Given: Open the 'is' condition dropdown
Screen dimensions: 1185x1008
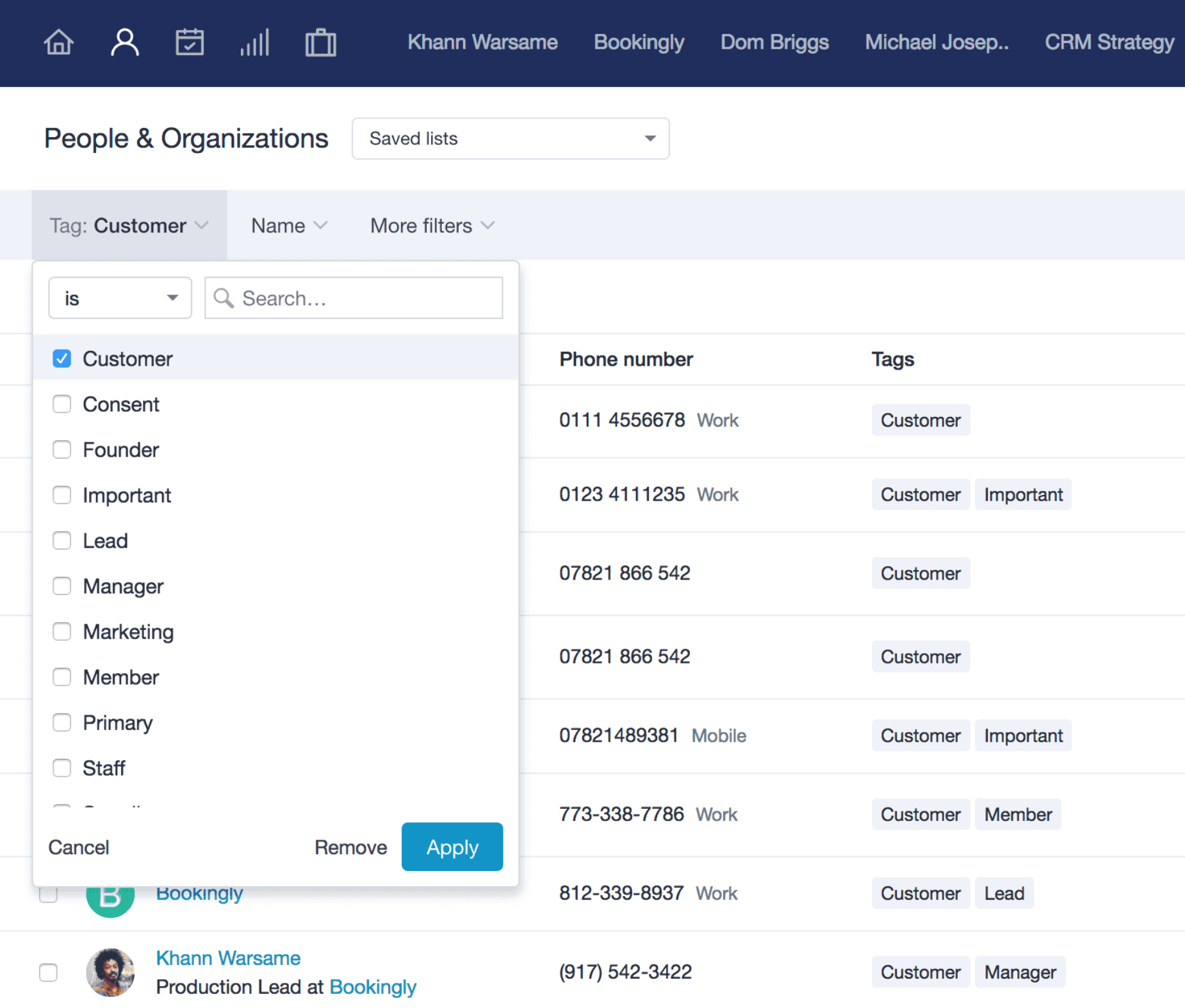Looking at the screenshot, I should 120,298.
